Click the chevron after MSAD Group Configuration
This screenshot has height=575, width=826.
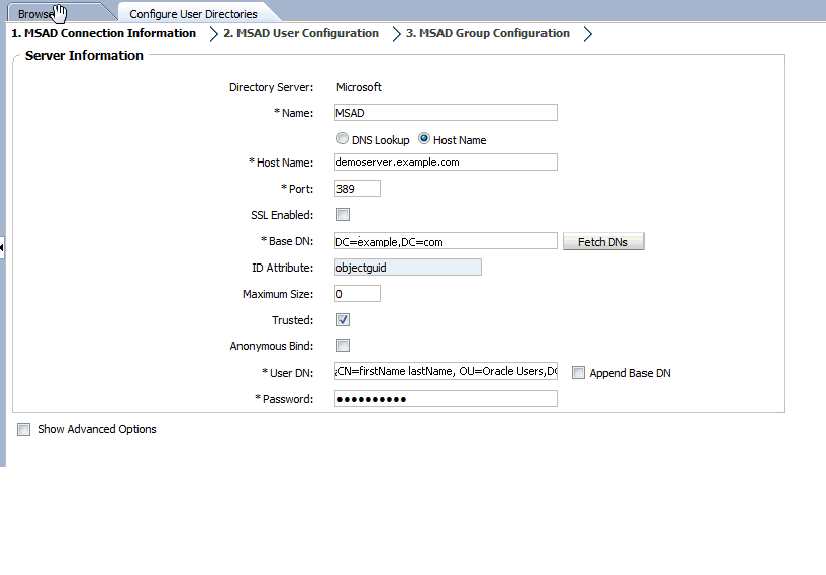click(x=588, y=34)
